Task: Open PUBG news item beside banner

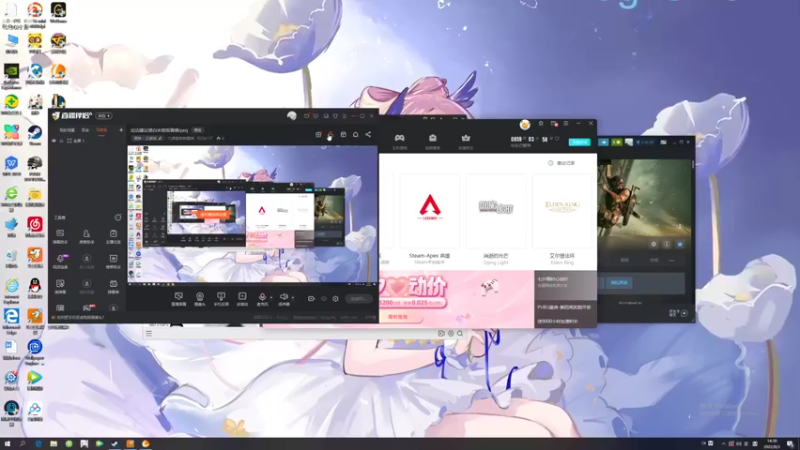Action: tap(565, 307)
